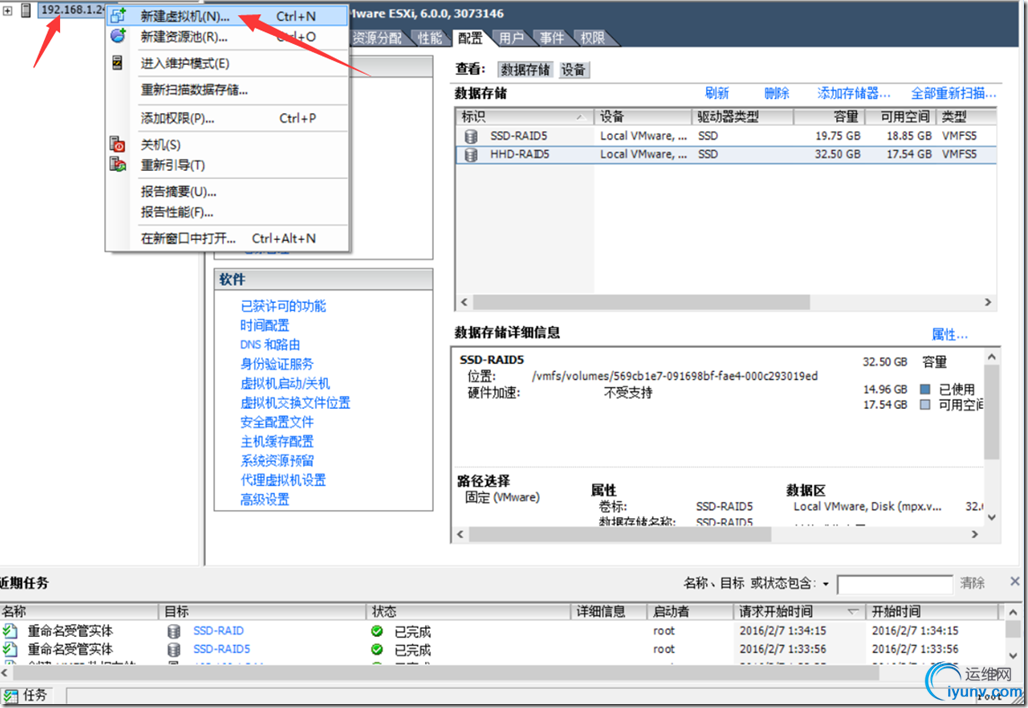Choose Enter Maintenance Mode (进入维护模式)
This screenshot has height=708, width=1028.
point(227,64)
